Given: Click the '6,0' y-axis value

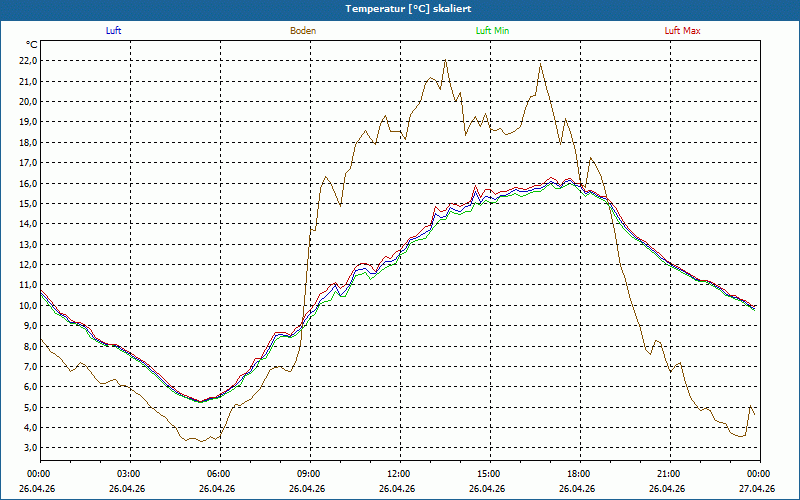Looking at the screenshot, I should [x=31, y=387].
